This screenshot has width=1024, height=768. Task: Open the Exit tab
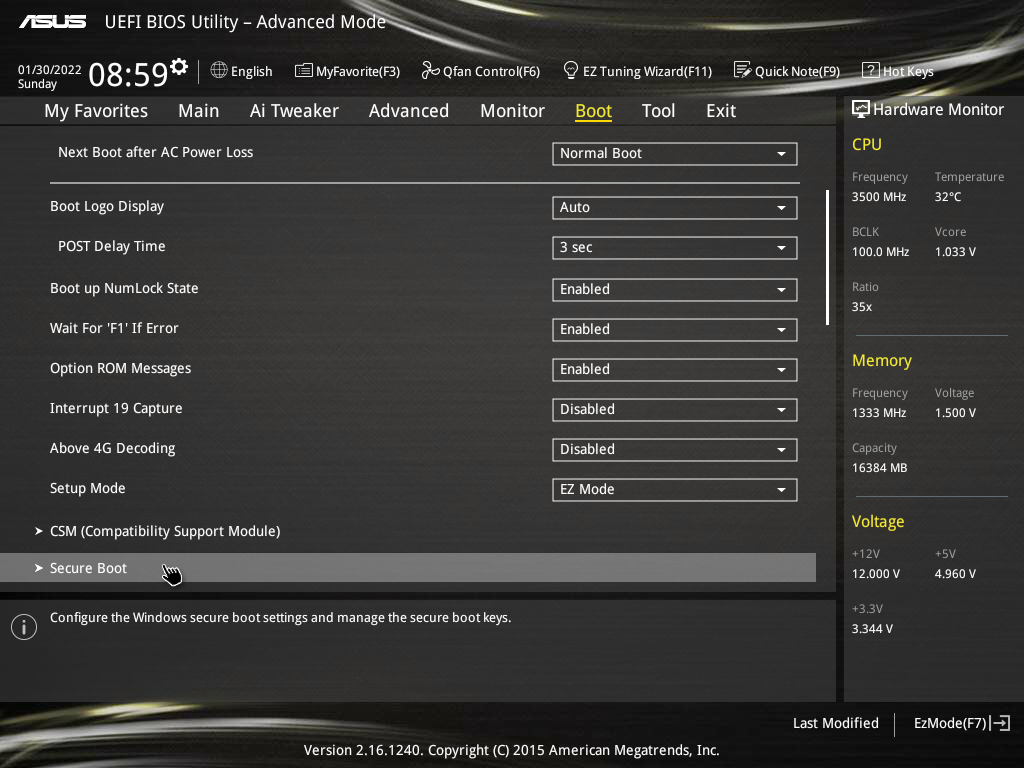[x=721, y=111]
